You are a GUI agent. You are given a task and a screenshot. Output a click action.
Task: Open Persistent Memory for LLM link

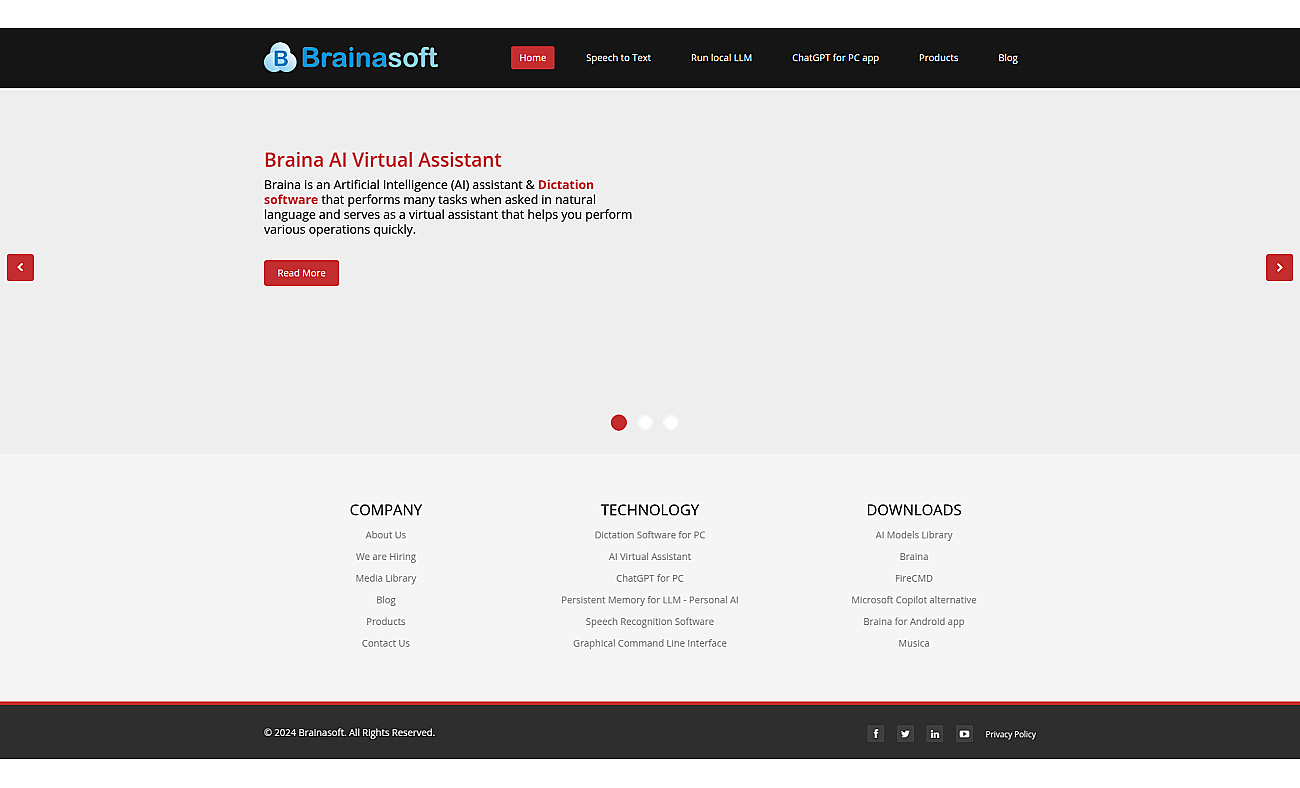pos(650,600)
